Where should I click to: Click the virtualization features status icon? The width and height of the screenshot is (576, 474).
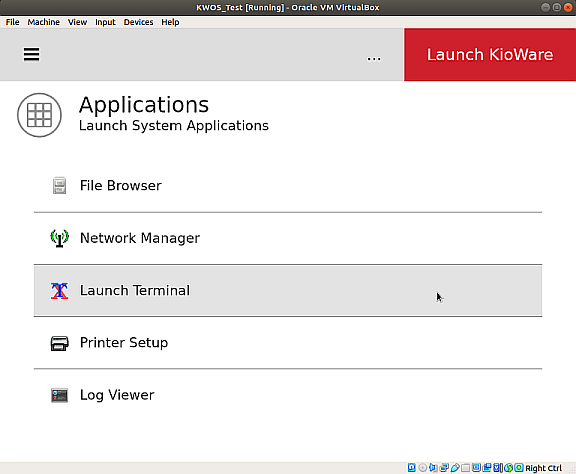coord(497,467)
